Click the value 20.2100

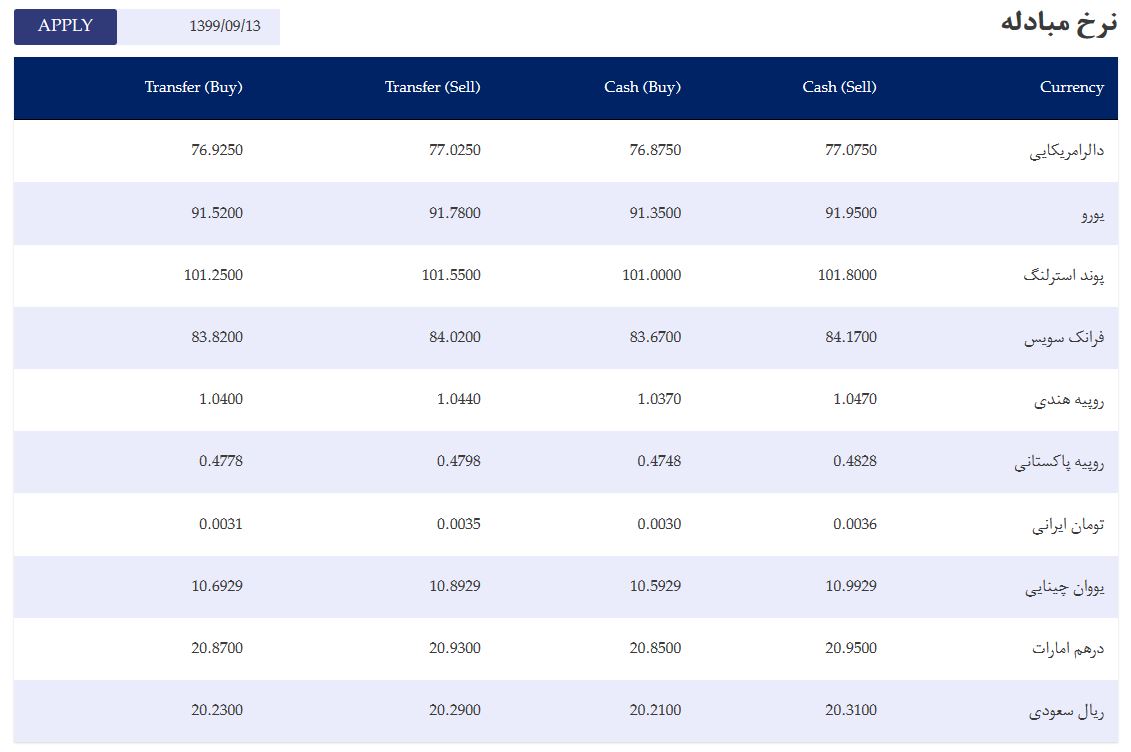pyautogui.click(x=655, y=710)
